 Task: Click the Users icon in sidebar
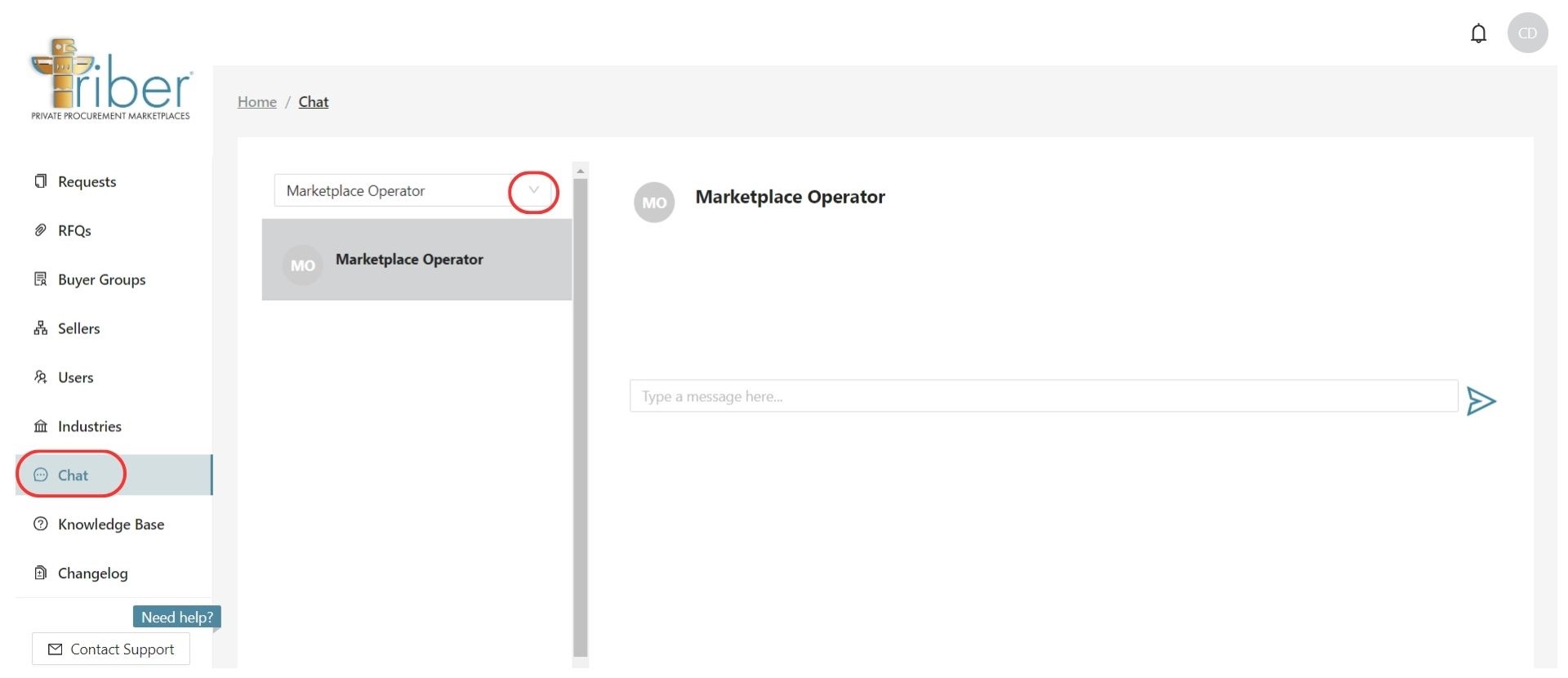41,377
